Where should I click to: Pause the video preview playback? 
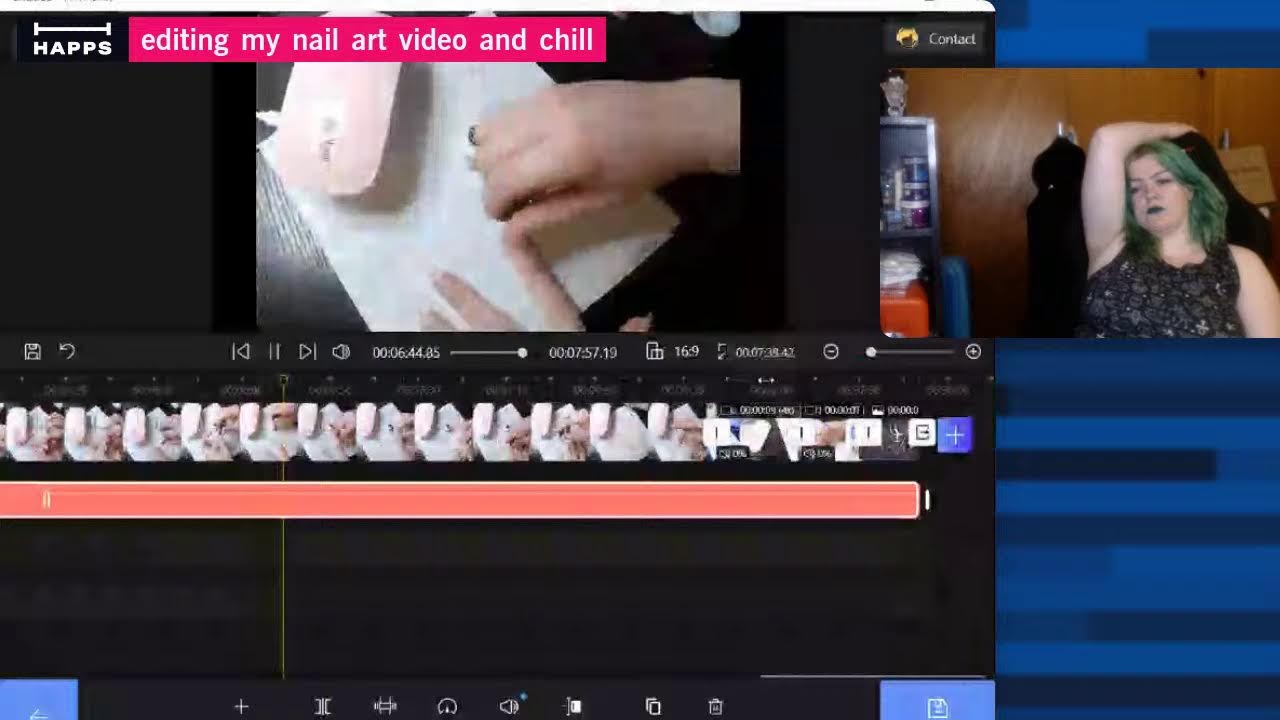point(274,352)
